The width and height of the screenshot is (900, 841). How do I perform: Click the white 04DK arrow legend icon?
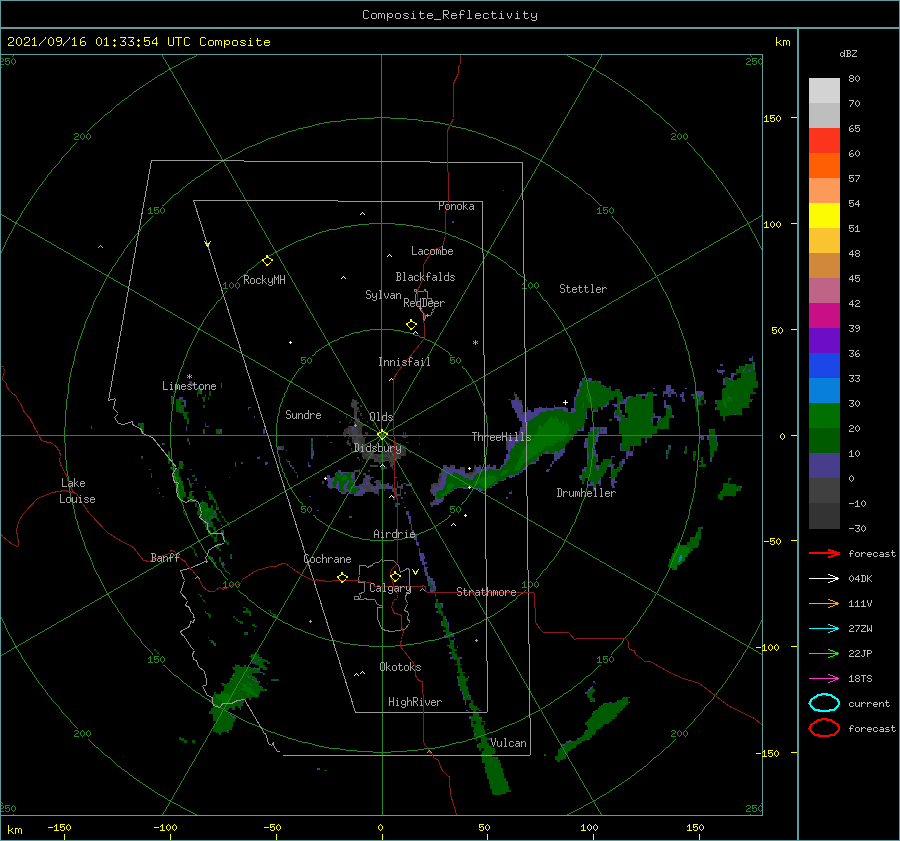point(824,578)
